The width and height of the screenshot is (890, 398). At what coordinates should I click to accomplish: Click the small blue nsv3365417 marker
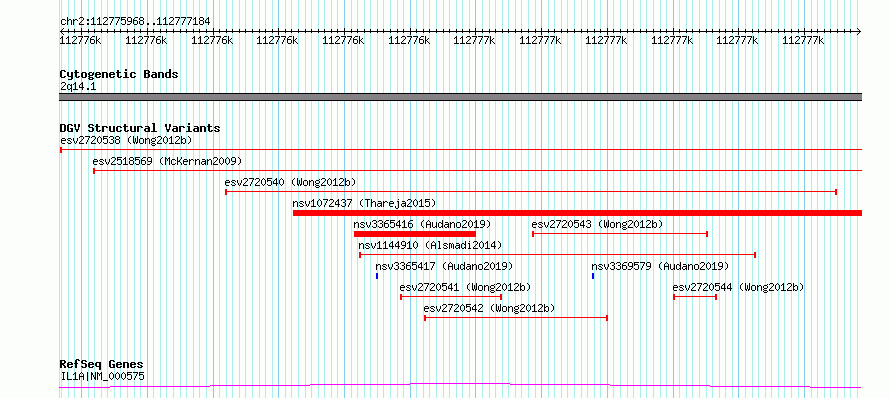point(377,276)
